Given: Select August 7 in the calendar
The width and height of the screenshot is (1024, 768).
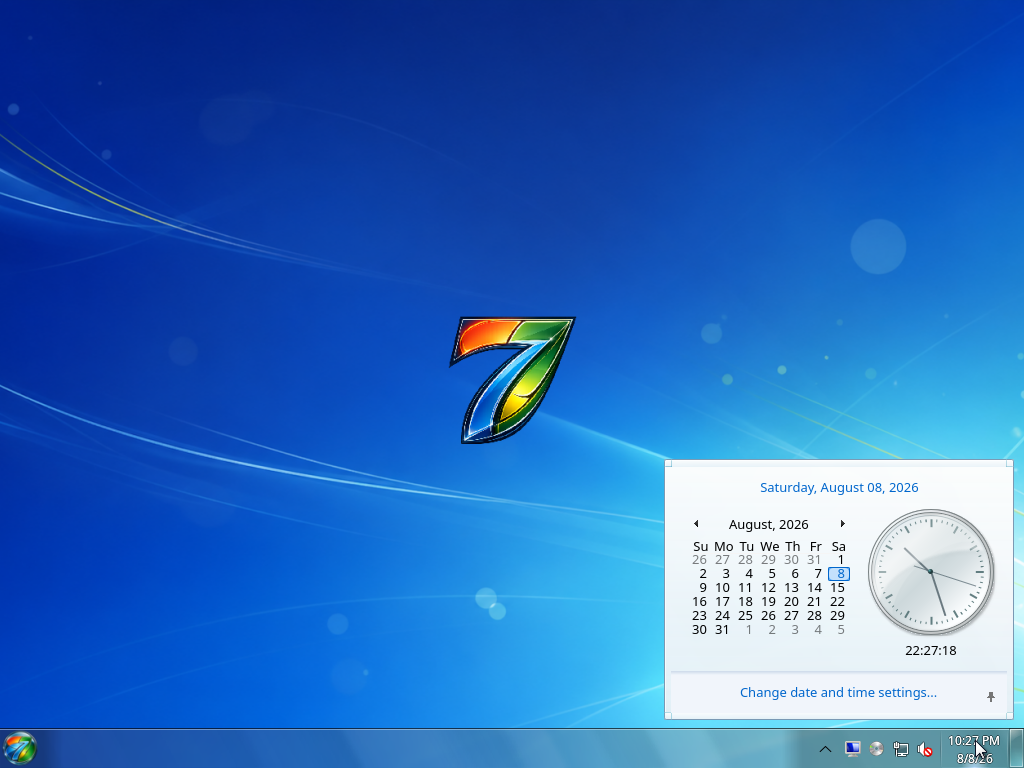Looking at the screenshot, I should tap(818, 574).
